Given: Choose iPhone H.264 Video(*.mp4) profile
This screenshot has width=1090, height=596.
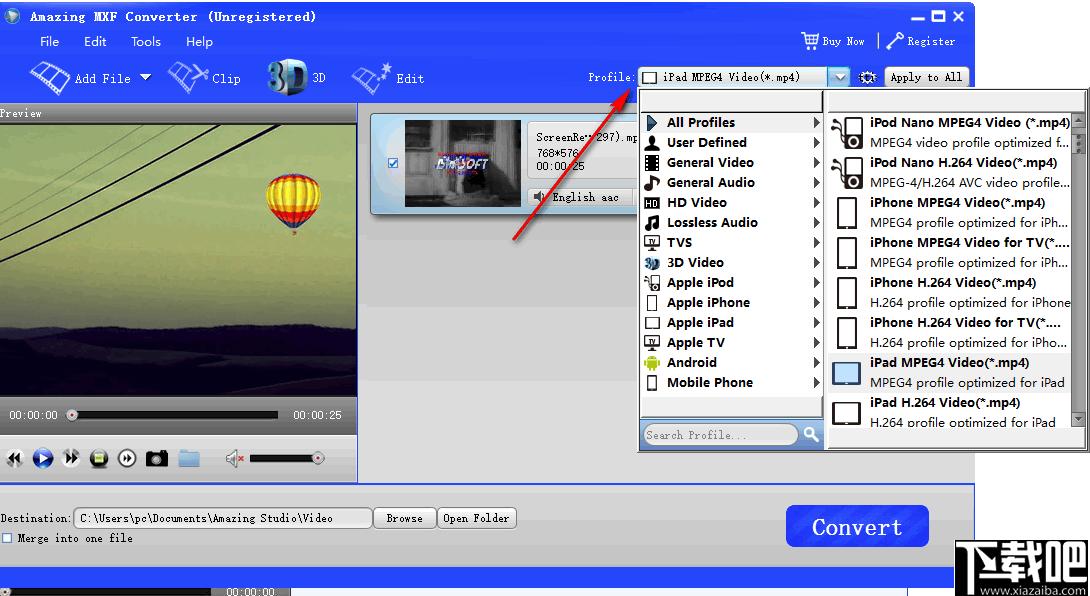Looking at the screenshot, I should 950,293.
